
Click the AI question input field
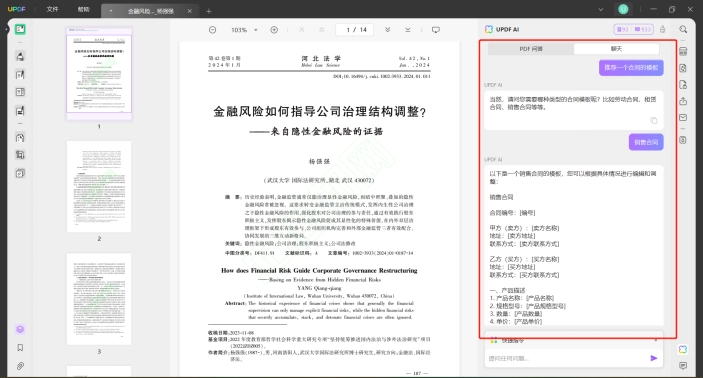coord(567,358)
